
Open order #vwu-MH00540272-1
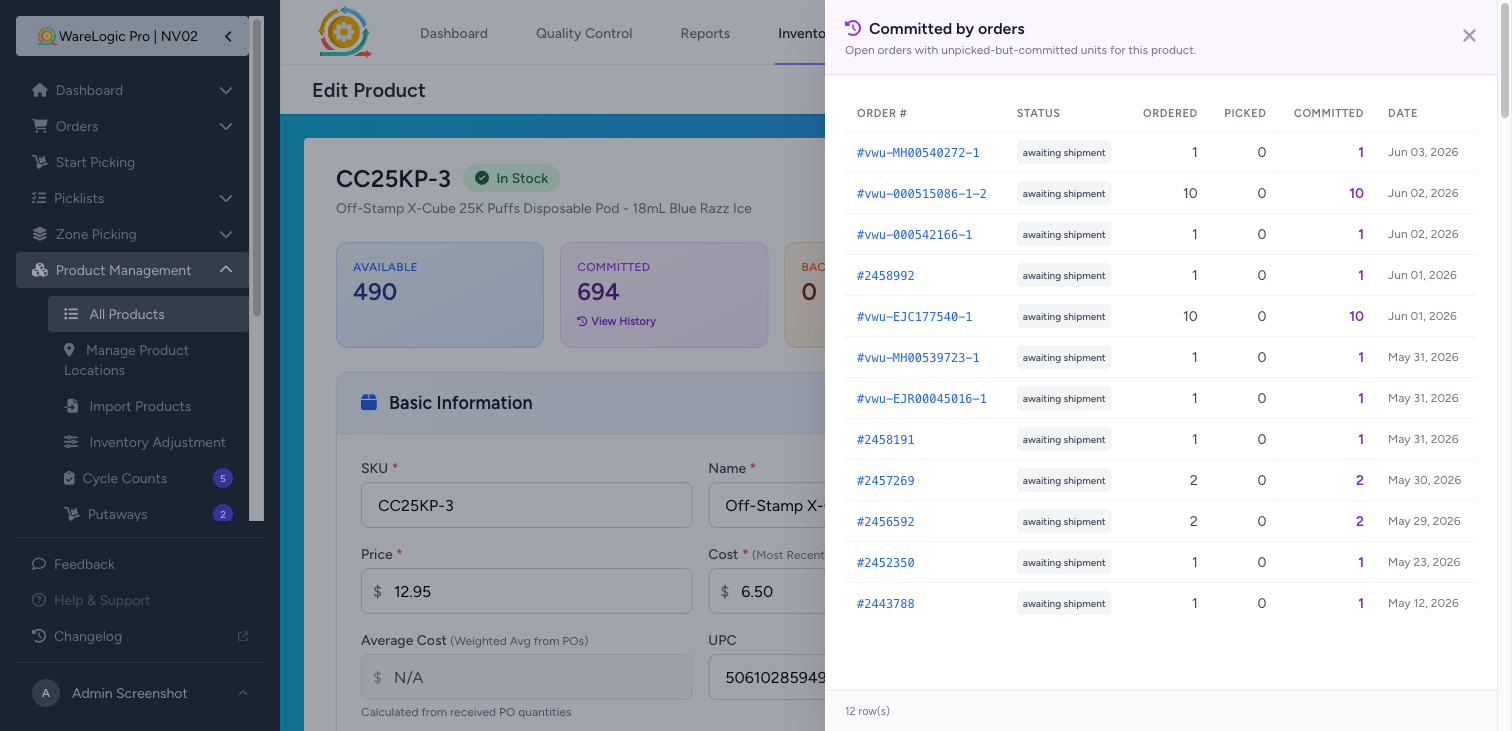[918, 153]
